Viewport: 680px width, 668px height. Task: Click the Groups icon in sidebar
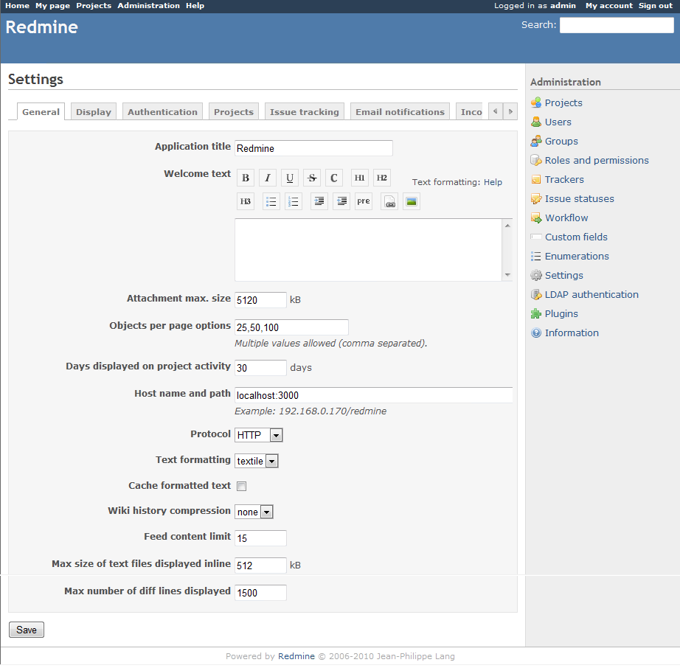[x=536, y=141]
